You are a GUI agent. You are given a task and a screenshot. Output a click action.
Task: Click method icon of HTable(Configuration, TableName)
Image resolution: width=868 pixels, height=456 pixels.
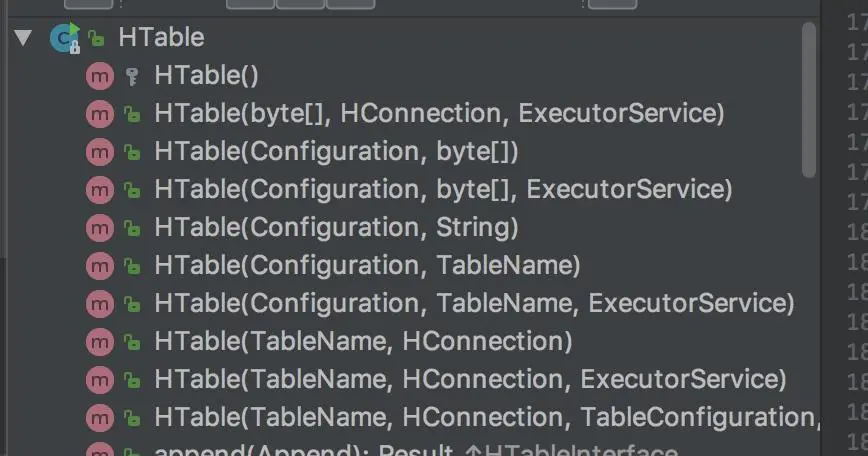coord(100,266)
